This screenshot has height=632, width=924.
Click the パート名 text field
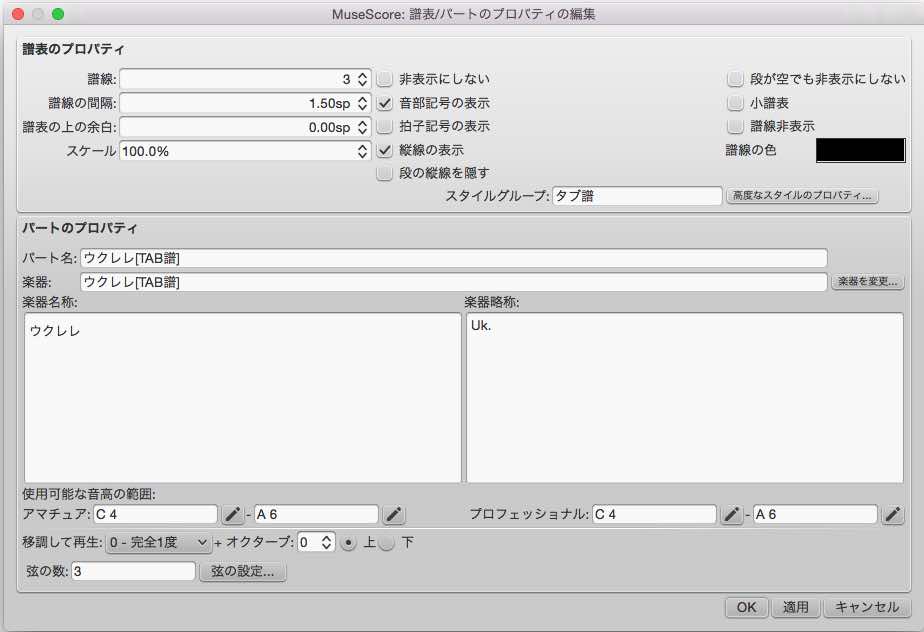click(453, 259)
